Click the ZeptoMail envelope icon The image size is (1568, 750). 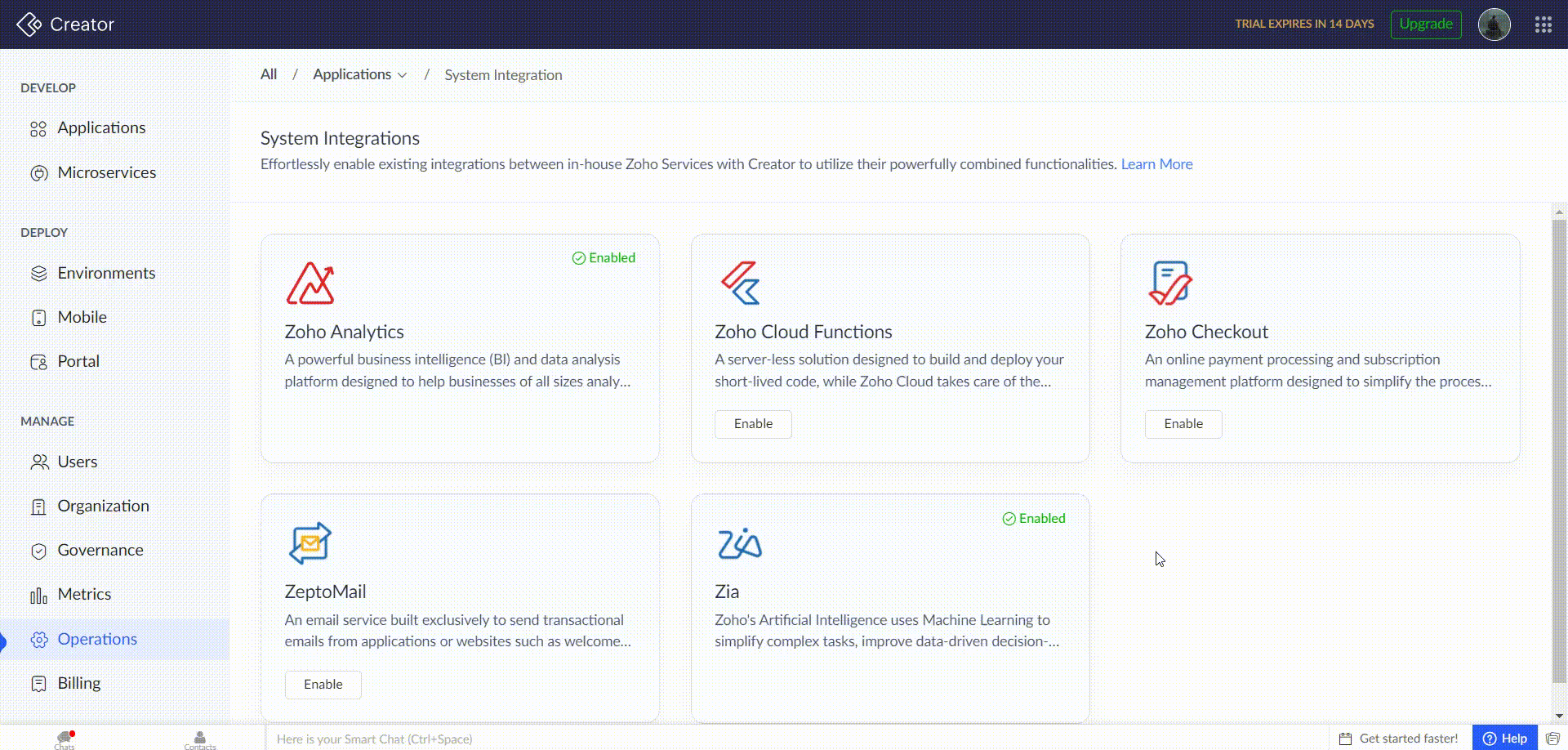click(310, 543)
